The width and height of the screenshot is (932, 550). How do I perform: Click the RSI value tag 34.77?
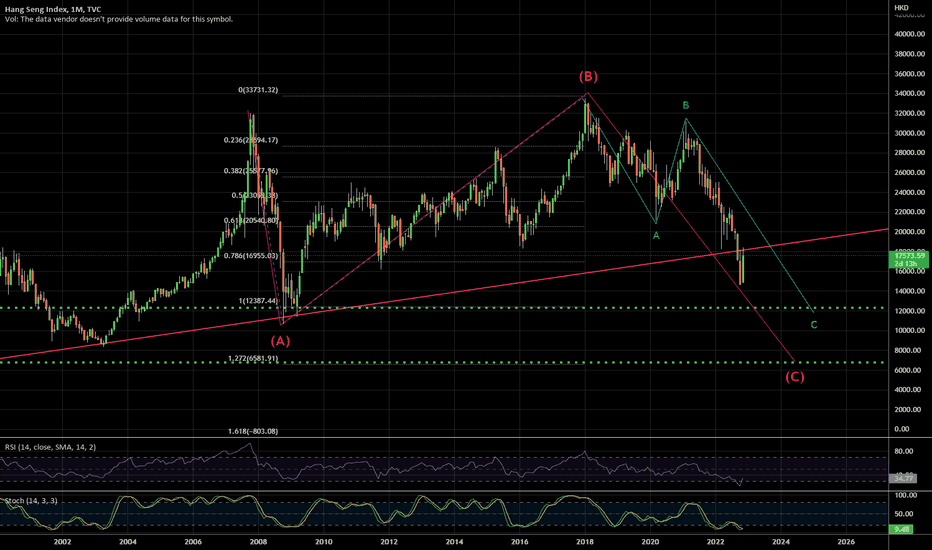point(903,478)
